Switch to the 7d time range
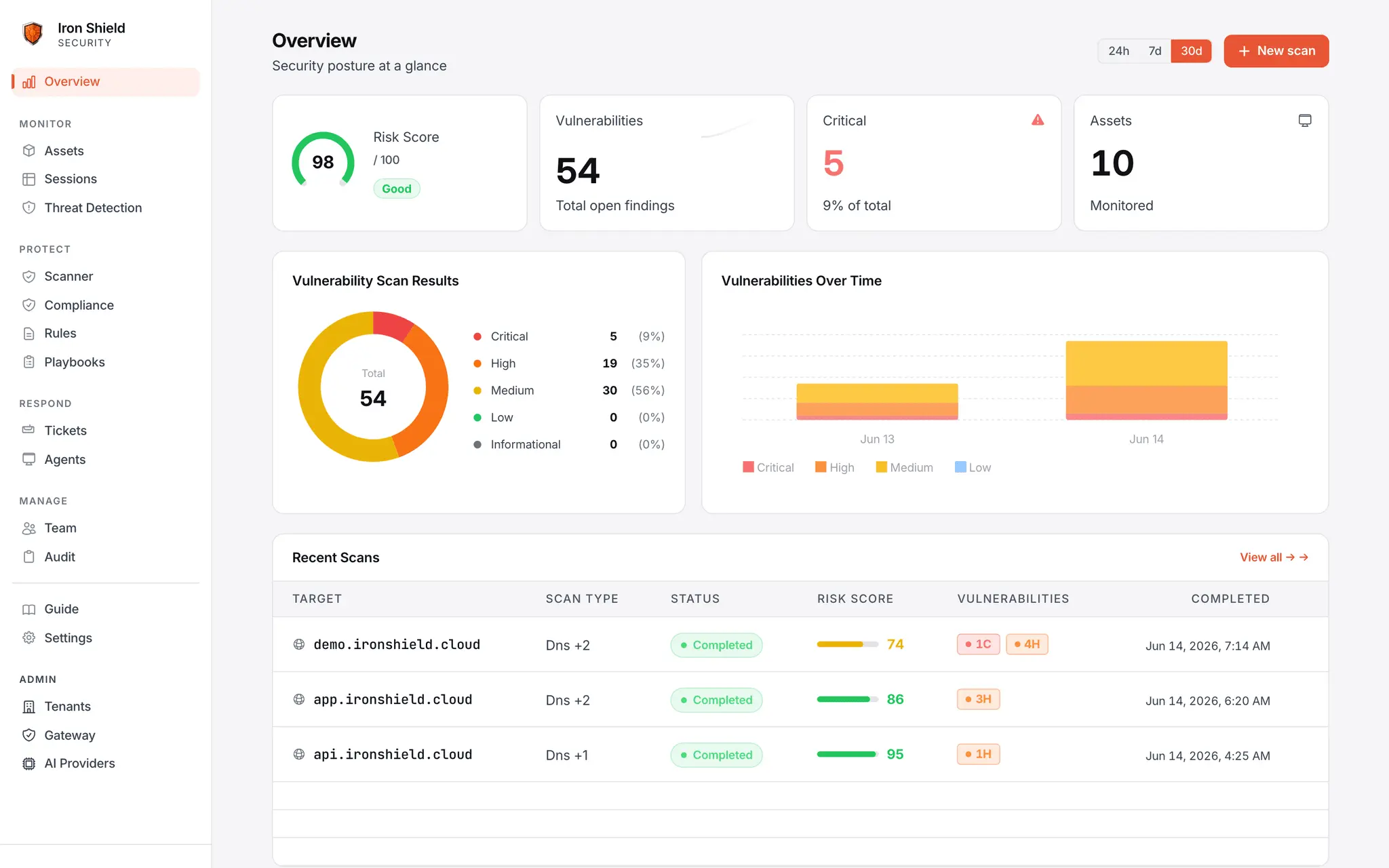 pos(1155,51)
